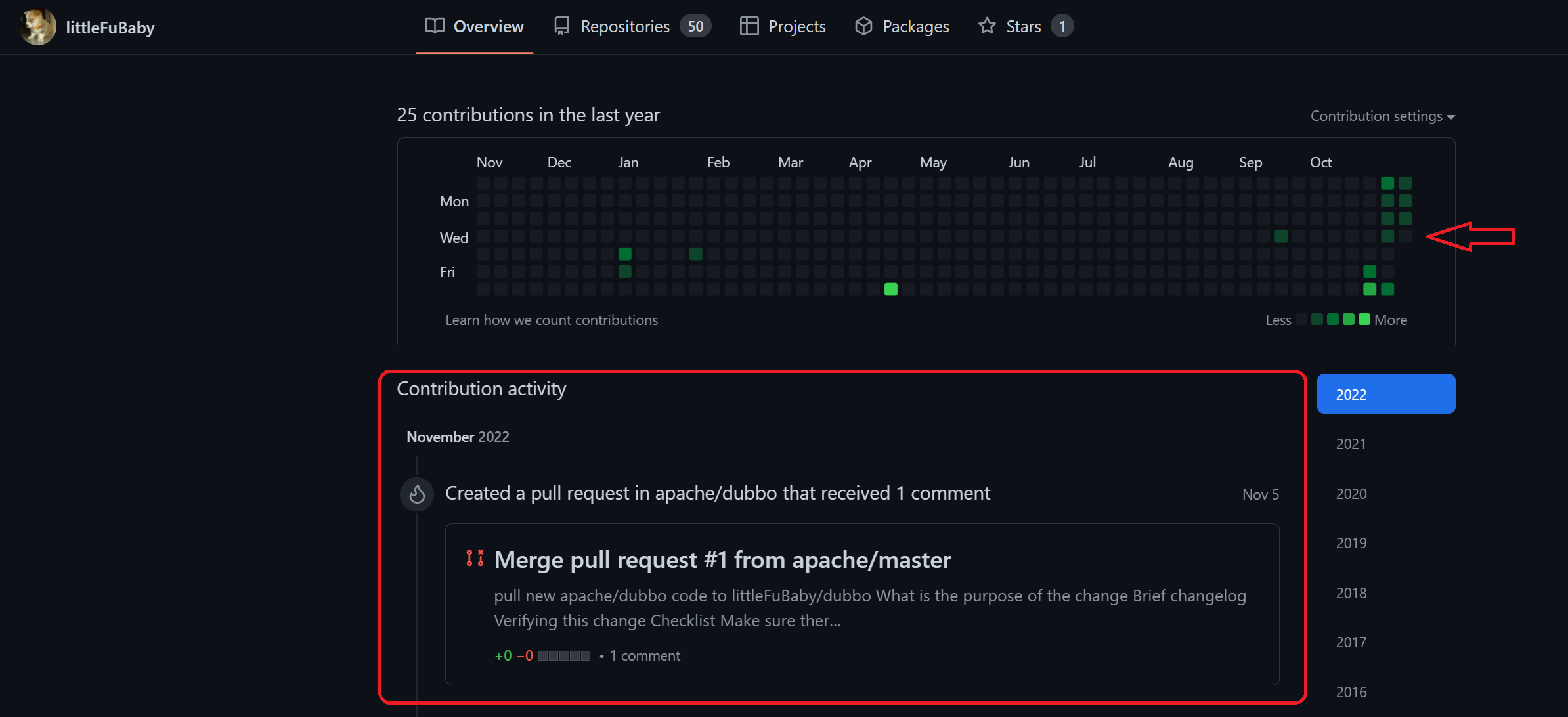Click the Contribution activity heading
The height and width of the screenshot is (717, 1568).
[481, 389]
